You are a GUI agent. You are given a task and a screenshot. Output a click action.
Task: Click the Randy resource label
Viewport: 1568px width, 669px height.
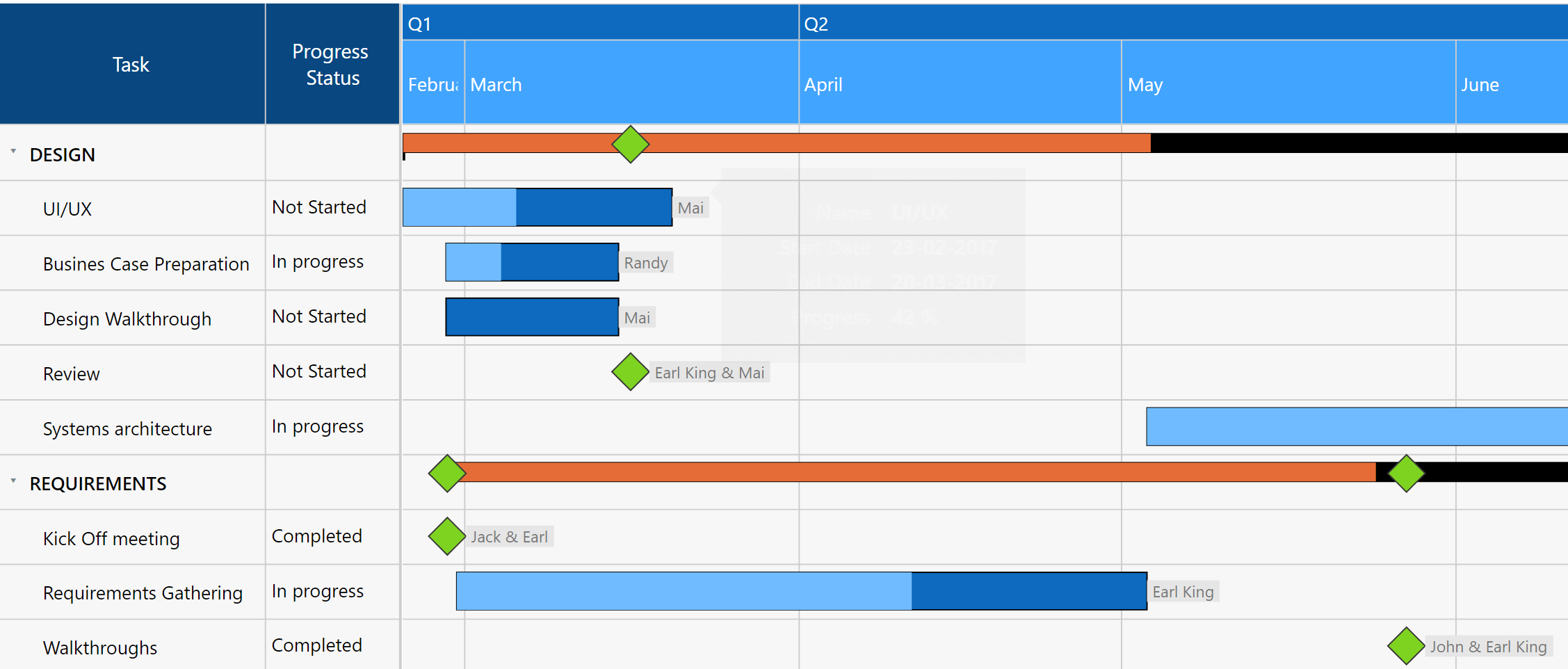(x=645, y=262)
